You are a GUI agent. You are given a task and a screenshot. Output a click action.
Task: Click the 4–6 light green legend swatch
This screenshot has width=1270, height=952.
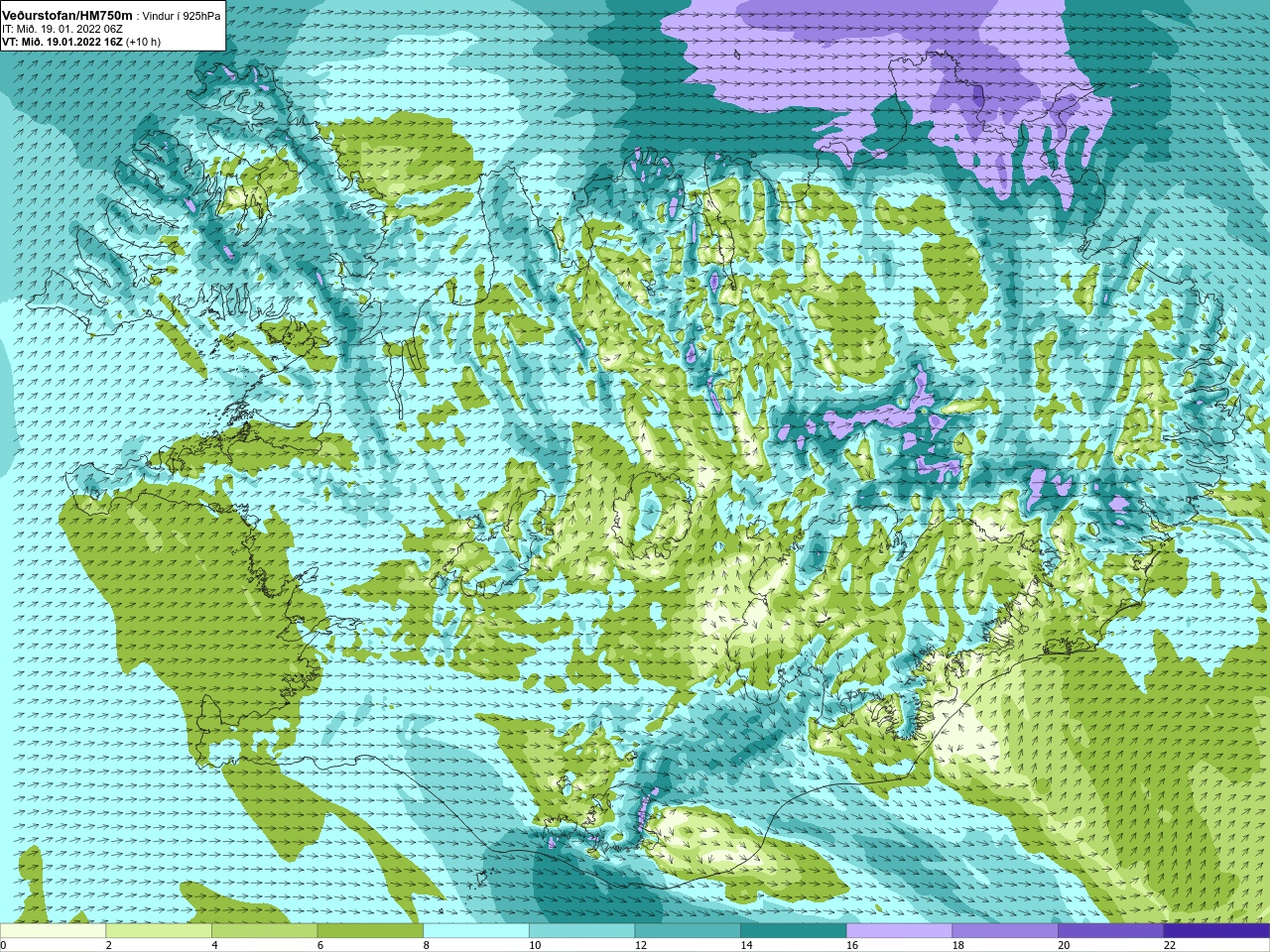pyautogui.click(x=265, y=931)
